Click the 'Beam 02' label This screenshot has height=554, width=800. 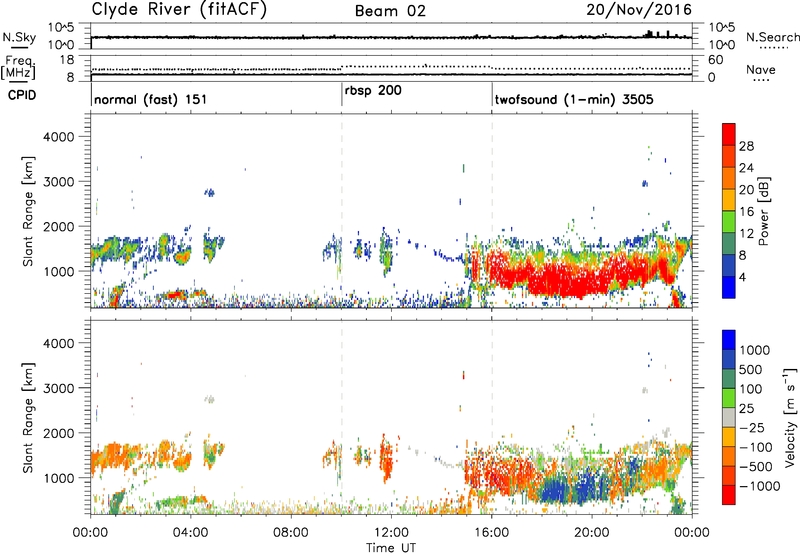(x=390, y=11)
